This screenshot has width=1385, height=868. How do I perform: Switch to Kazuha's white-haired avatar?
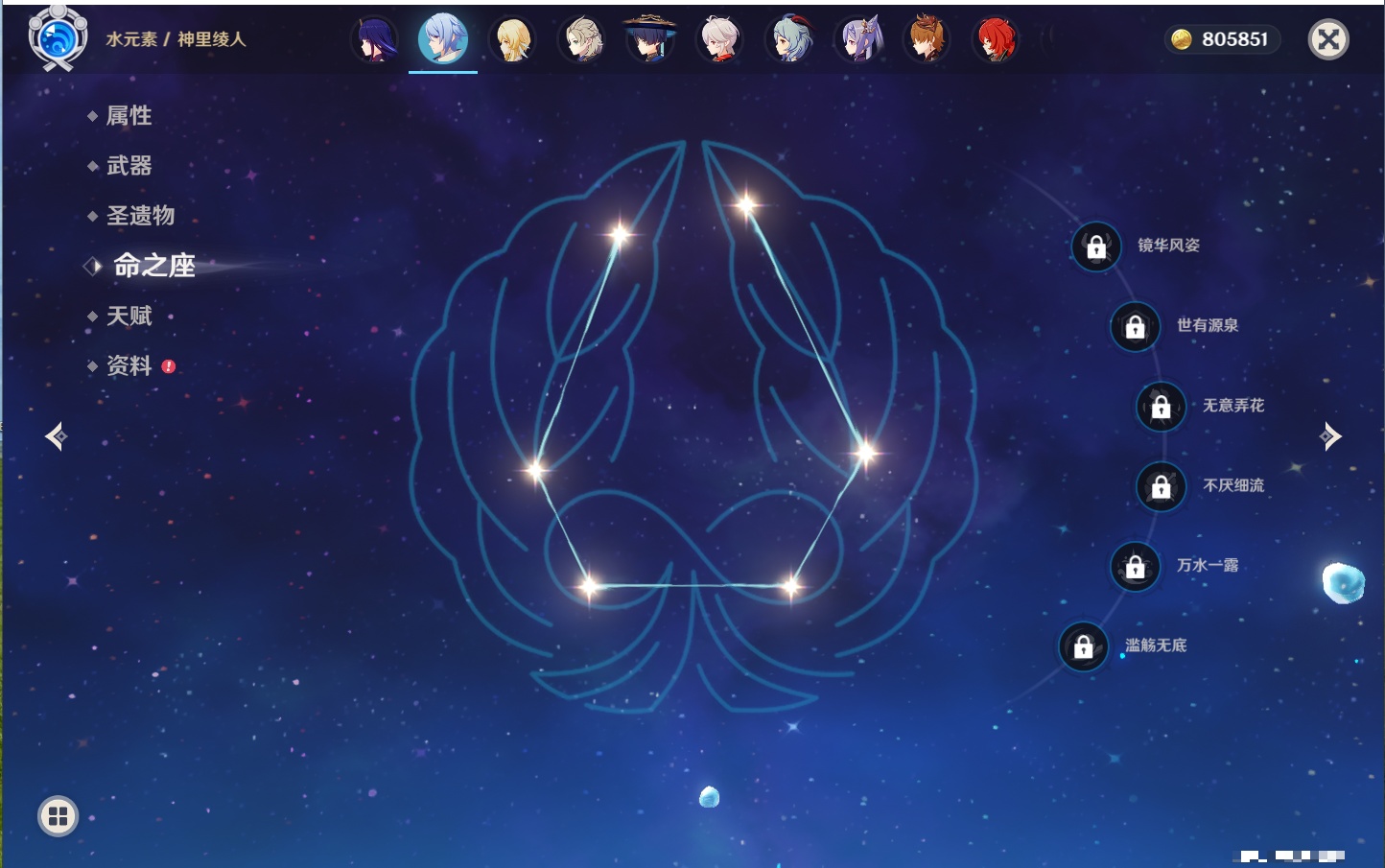tap(719, 39)
